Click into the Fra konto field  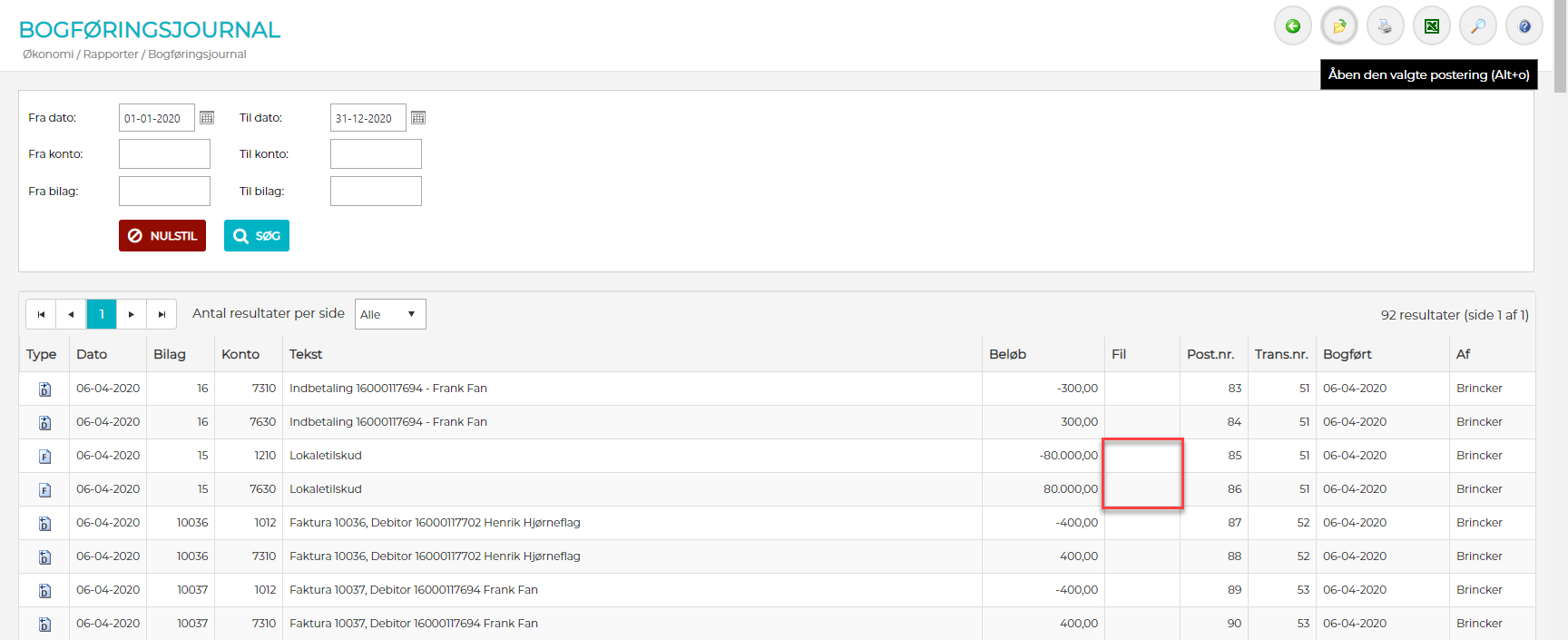pyautogui.click(x=164, y=154)
